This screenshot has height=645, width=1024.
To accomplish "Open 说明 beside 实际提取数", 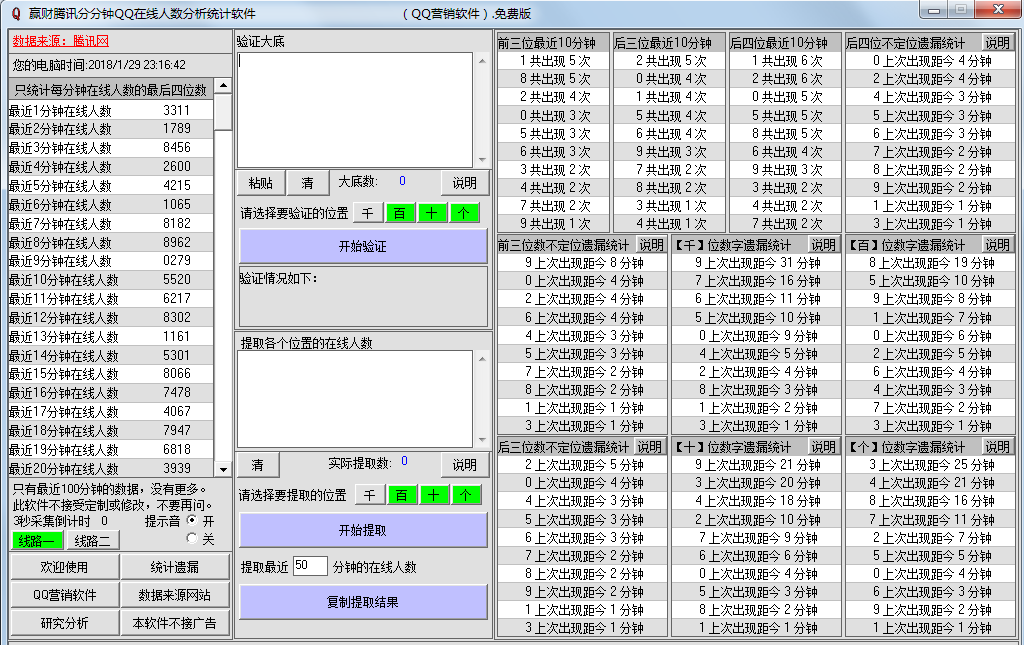I will click(x=464, y=465).
